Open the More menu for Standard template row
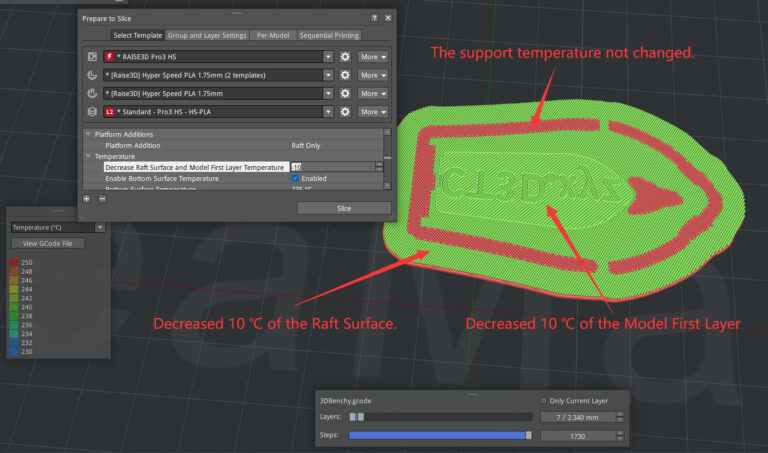 click(373, 112)
